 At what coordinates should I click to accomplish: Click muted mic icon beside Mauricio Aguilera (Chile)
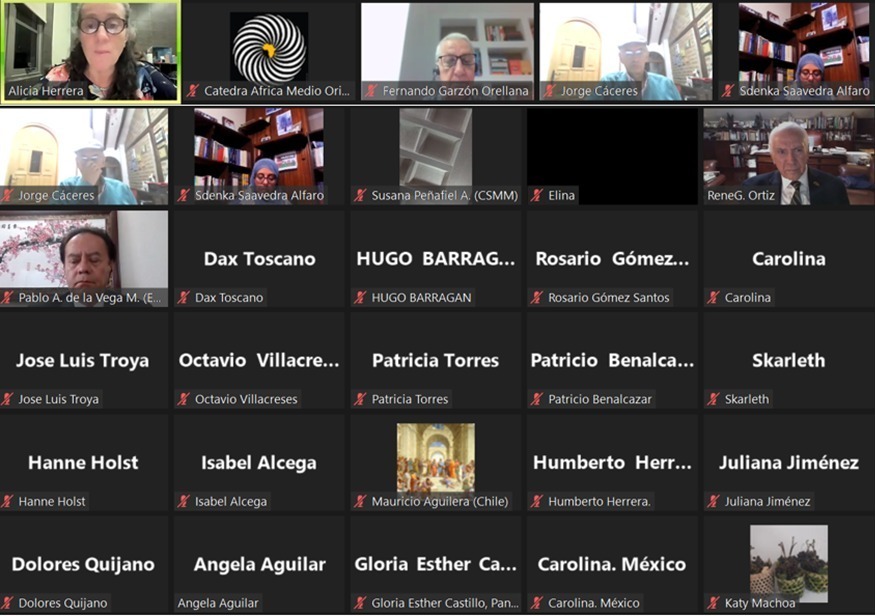[360, 501]
